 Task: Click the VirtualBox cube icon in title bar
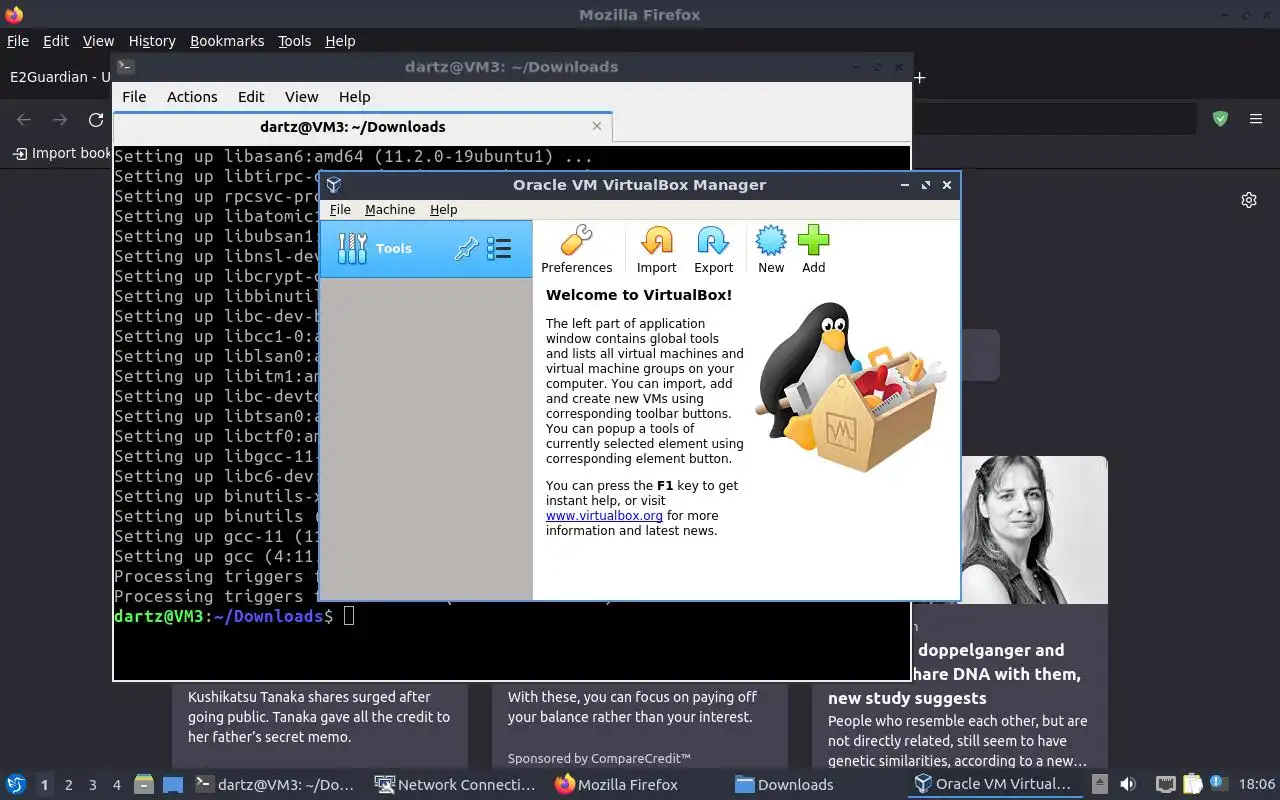(334, 185)
